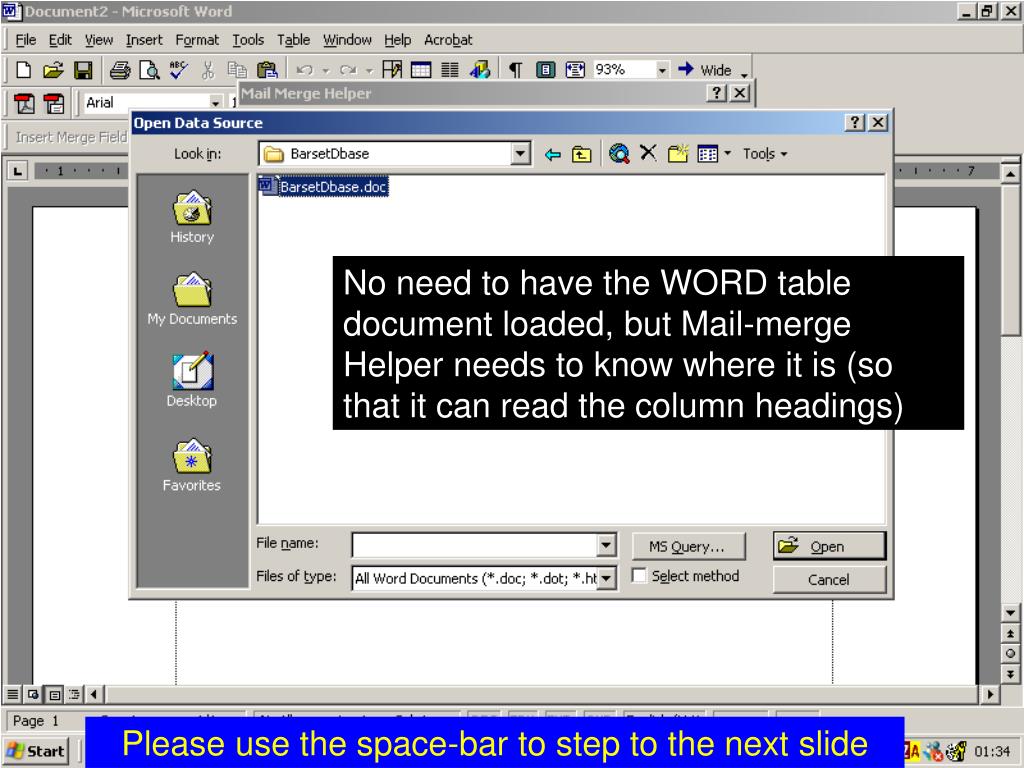Open Favorites in the places bar
Viewport: 1024px width, 768px height.
[192, 465]
